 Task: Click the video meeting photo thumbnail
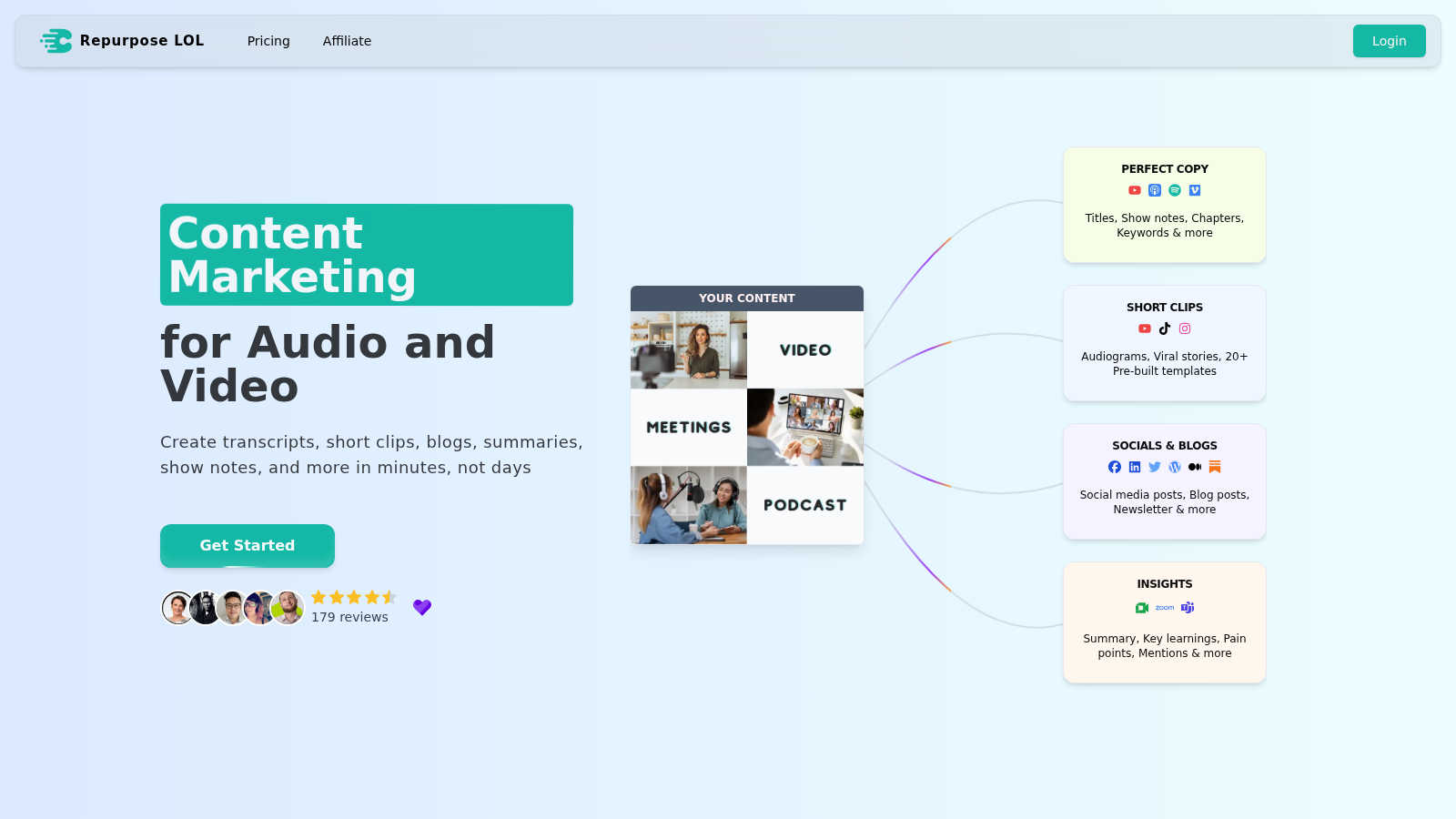(805, 428)
